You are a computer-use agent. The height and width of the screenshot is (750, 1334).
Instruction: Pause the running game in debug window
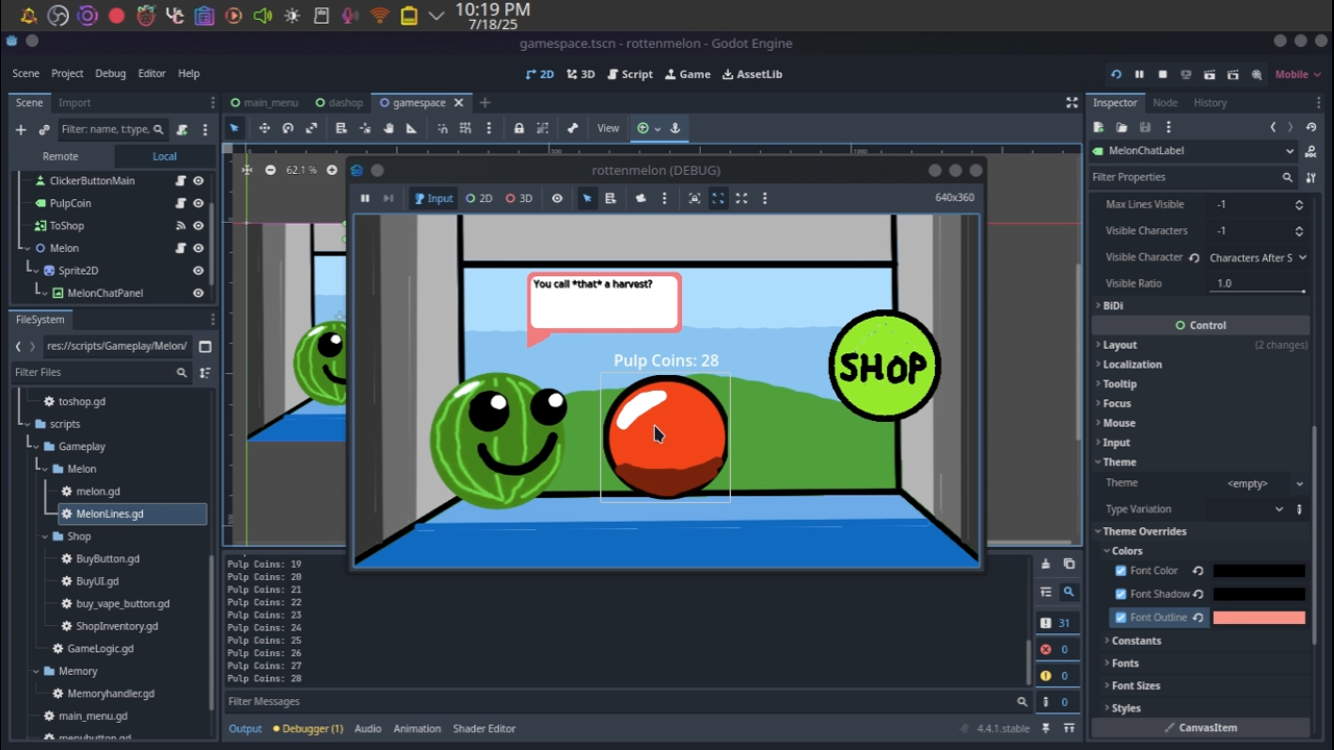coord(365,198)
